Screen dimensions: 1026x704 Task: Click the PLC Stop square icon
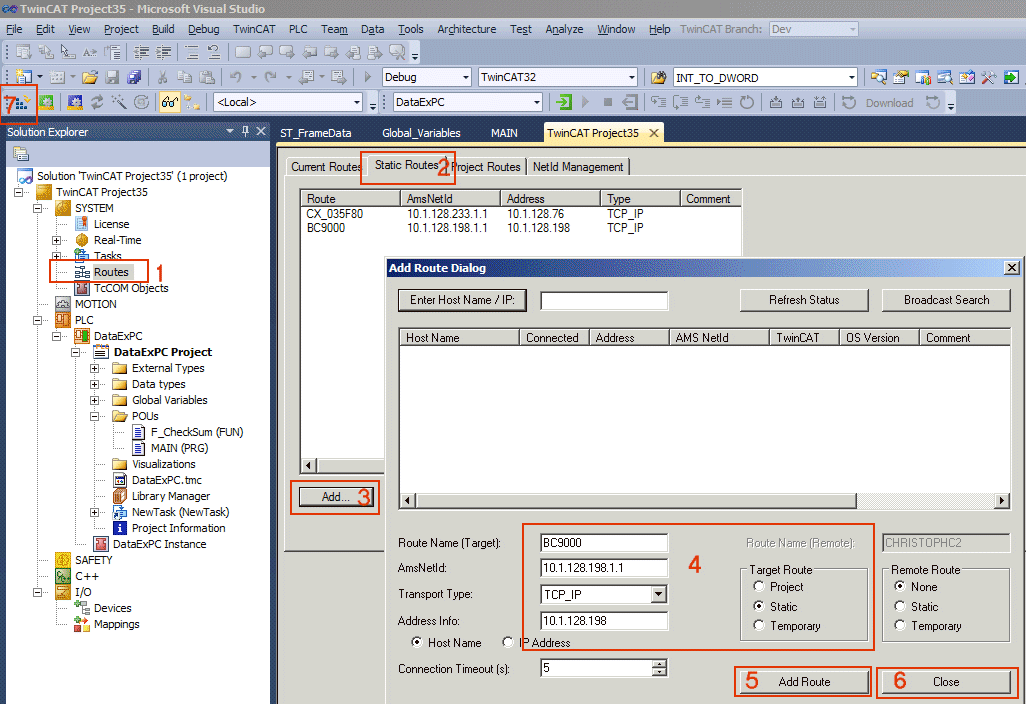(608, 102)
